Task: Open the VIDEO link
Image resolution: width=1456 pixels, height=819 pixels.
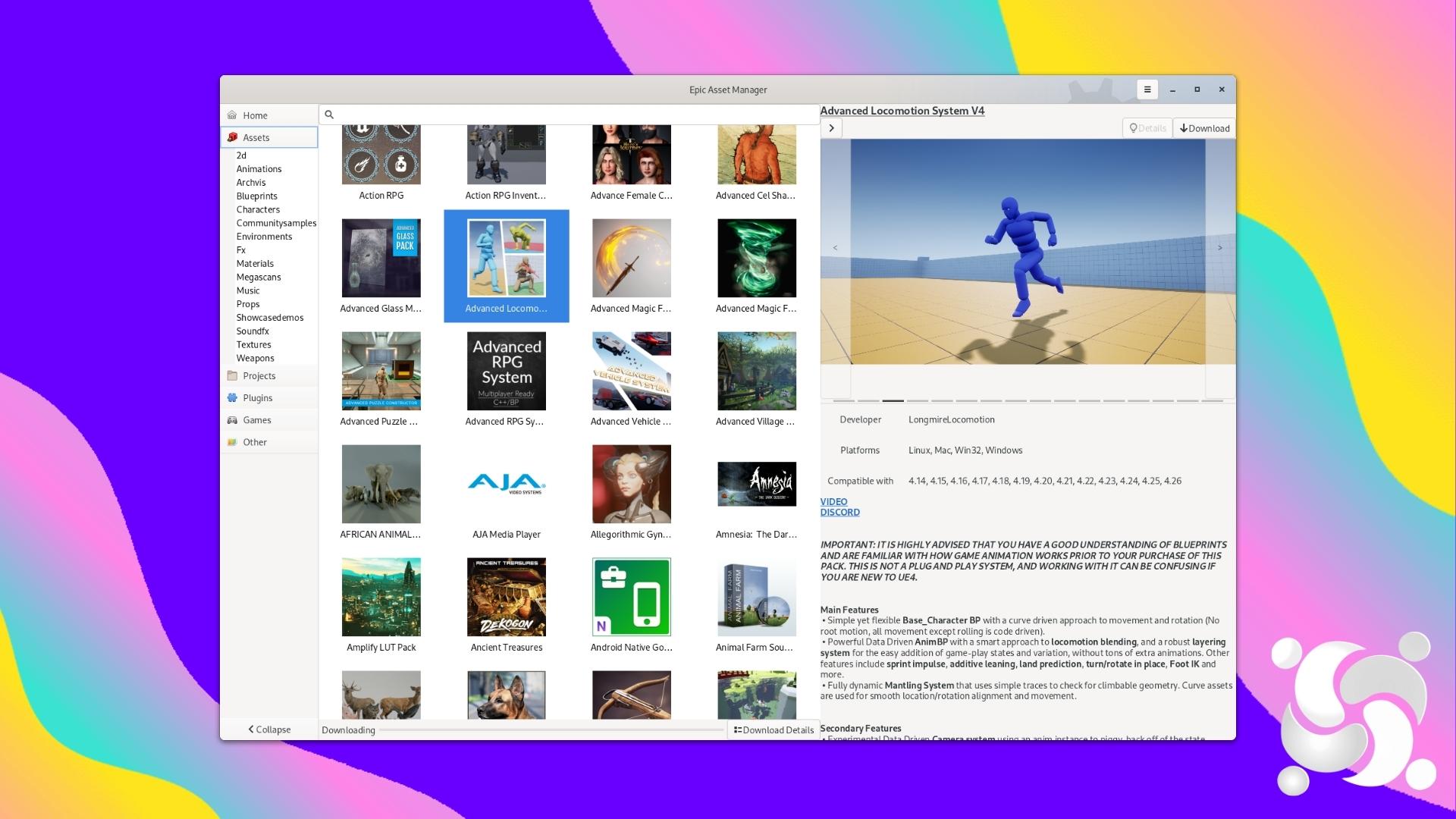Action: (x=833, y=502)
